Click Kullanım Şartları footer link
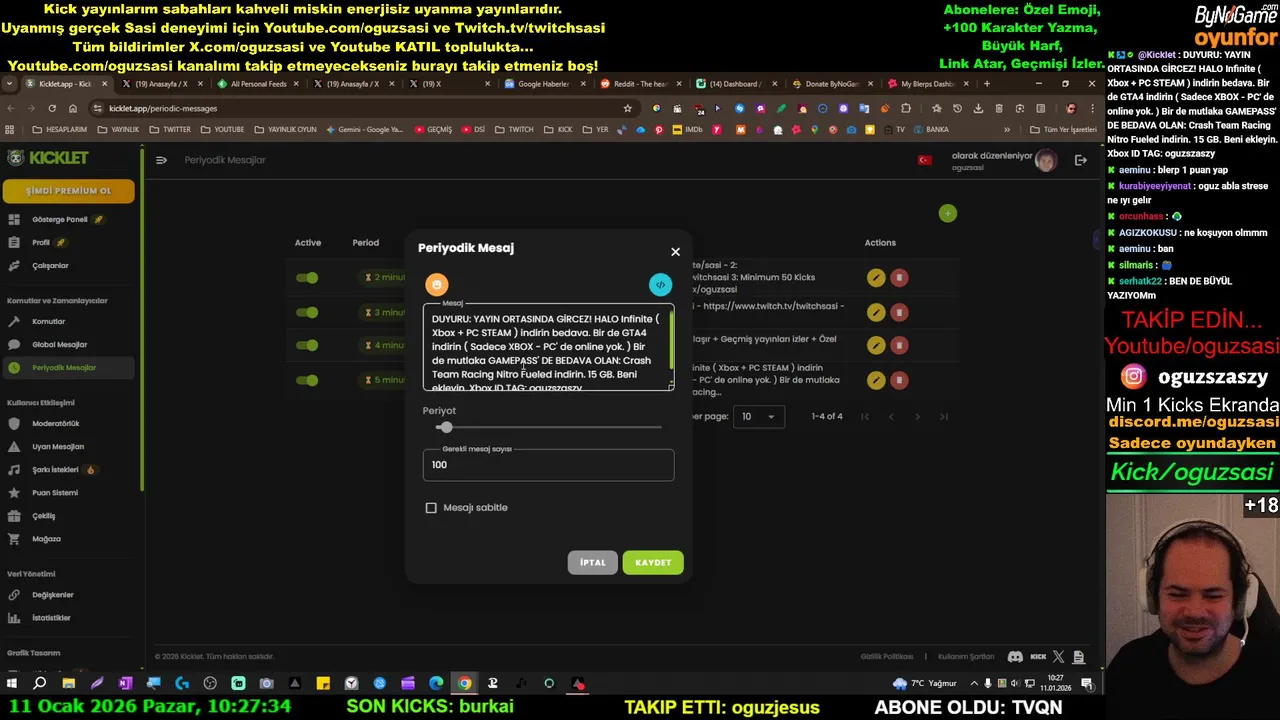Image resolution: width=1280 pixels, height=720 pixels. pyautogui.click(x=966, y=657)
